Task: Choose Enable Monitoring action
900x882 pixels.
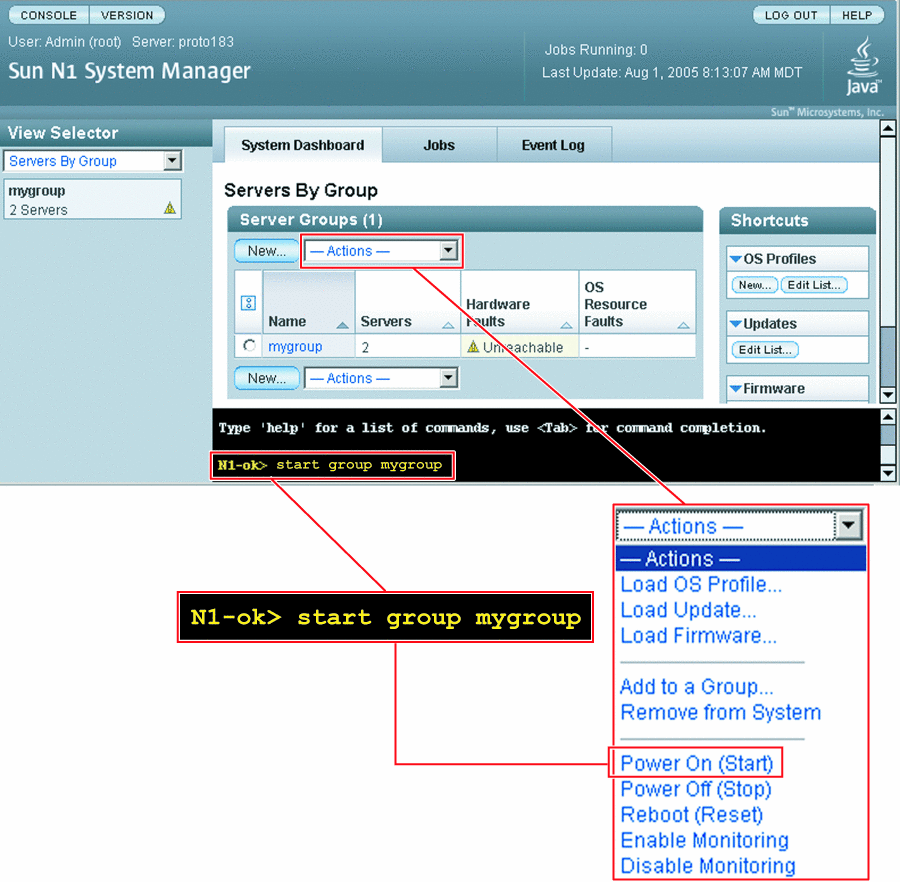Action: (x=705, y=840)
